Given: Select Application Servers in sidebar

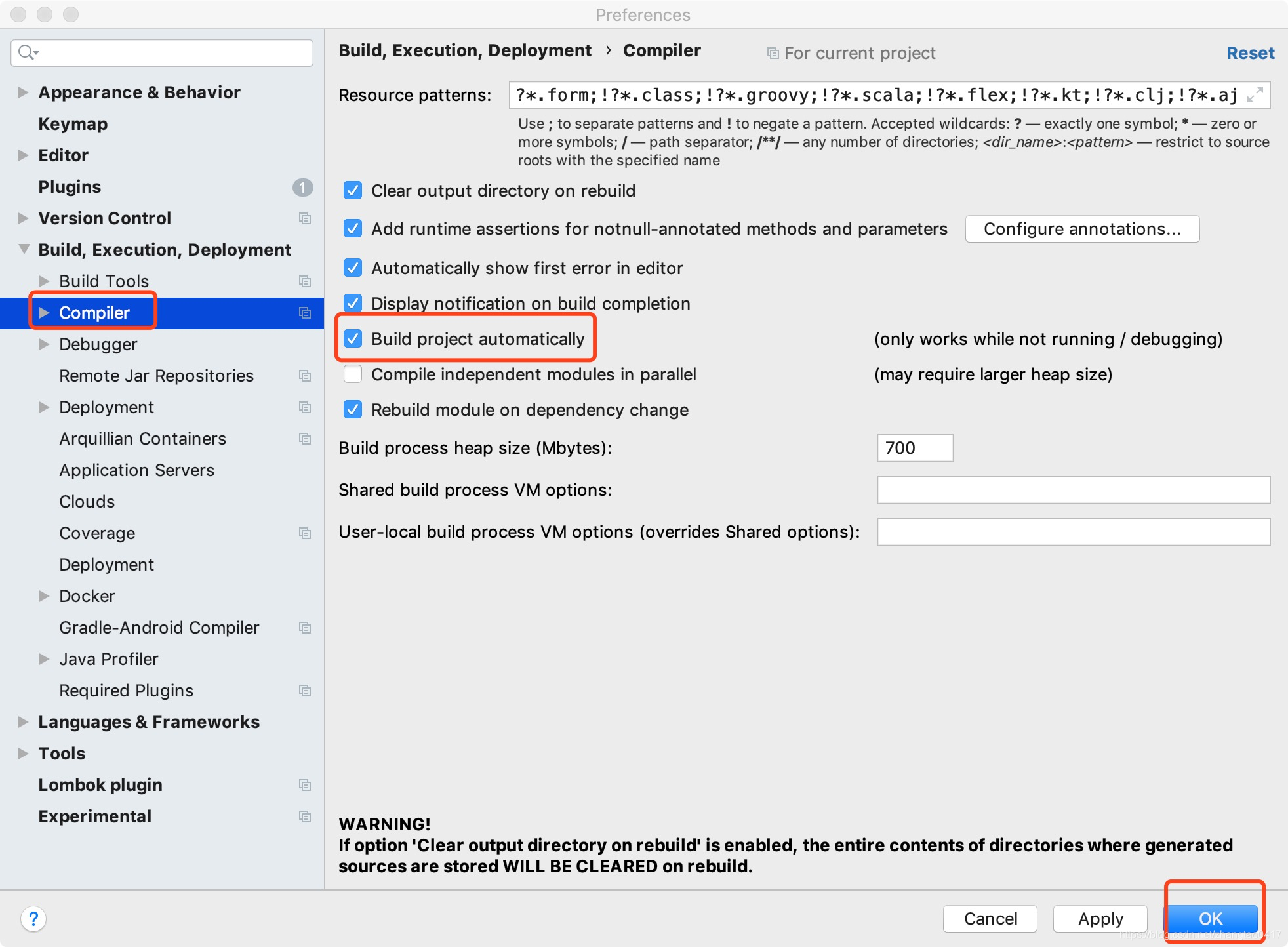Looking at the screenshot, I should pyautogui.click(x=136, y=470).
